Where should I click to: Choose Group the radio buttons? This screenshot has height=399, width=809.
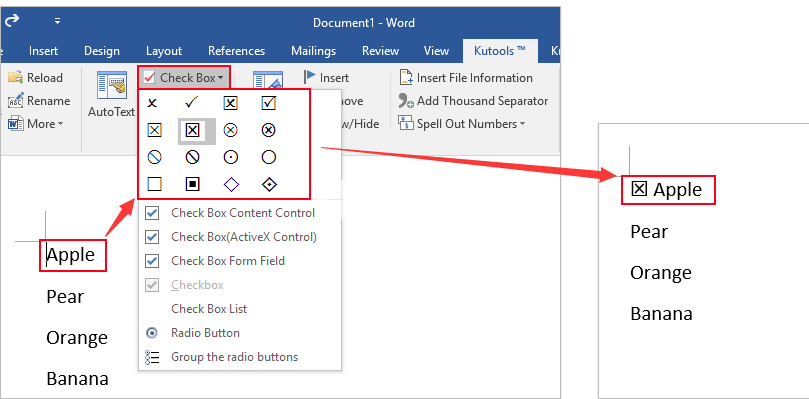pyautogui.click(x=239, y=357)
